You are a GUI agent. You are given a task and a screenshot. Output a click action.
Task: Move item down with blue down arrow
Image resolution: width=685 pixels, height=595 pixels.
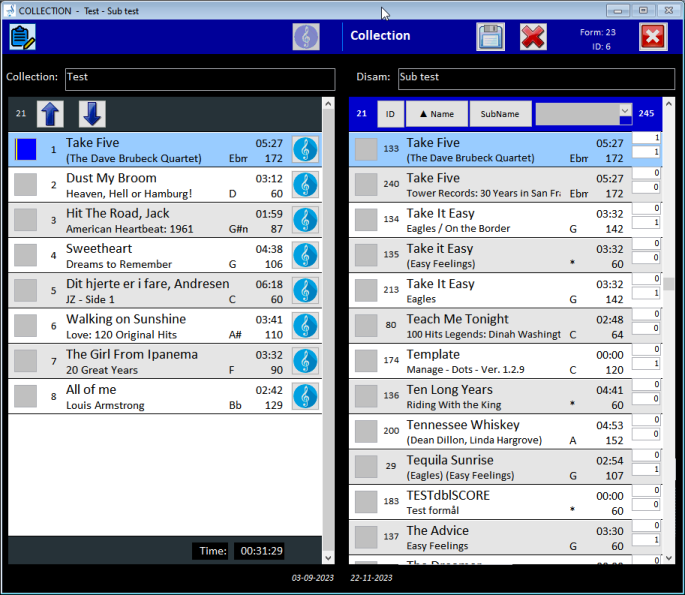tap(92, 114)
